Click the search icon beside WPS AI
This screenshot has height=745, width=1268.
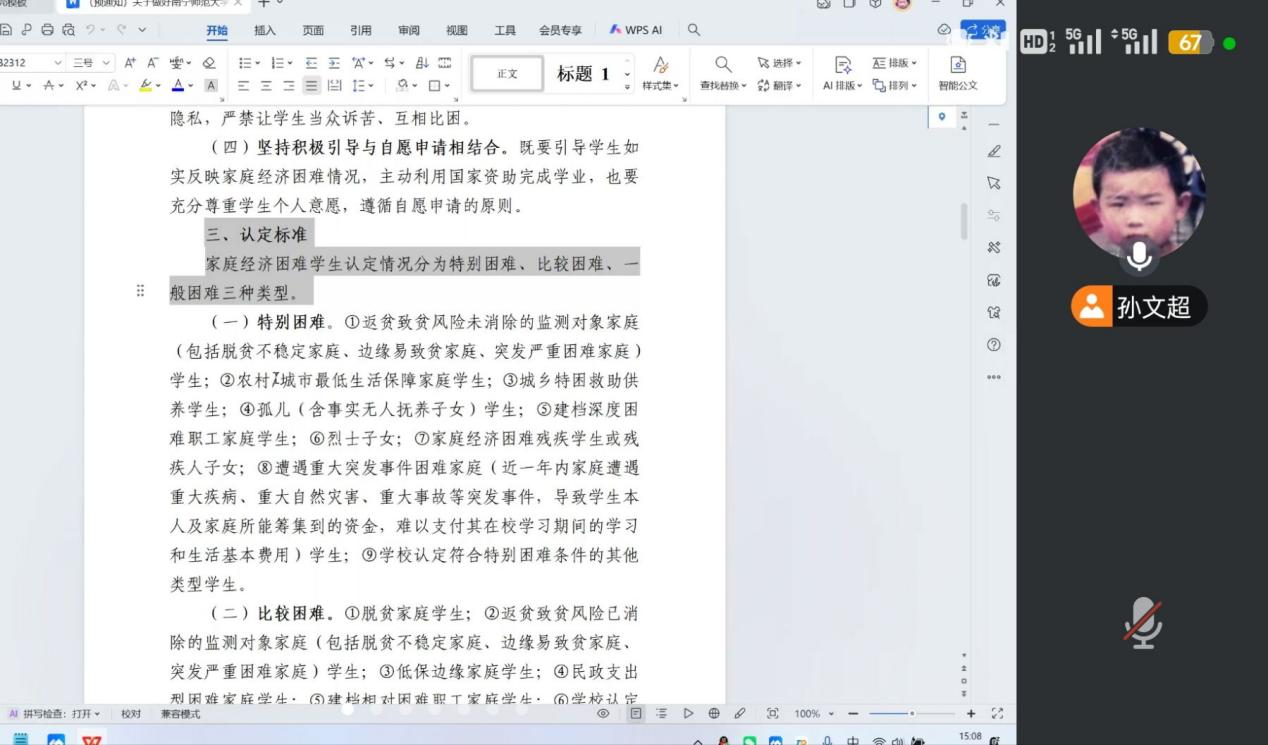(x=693, y=31)
